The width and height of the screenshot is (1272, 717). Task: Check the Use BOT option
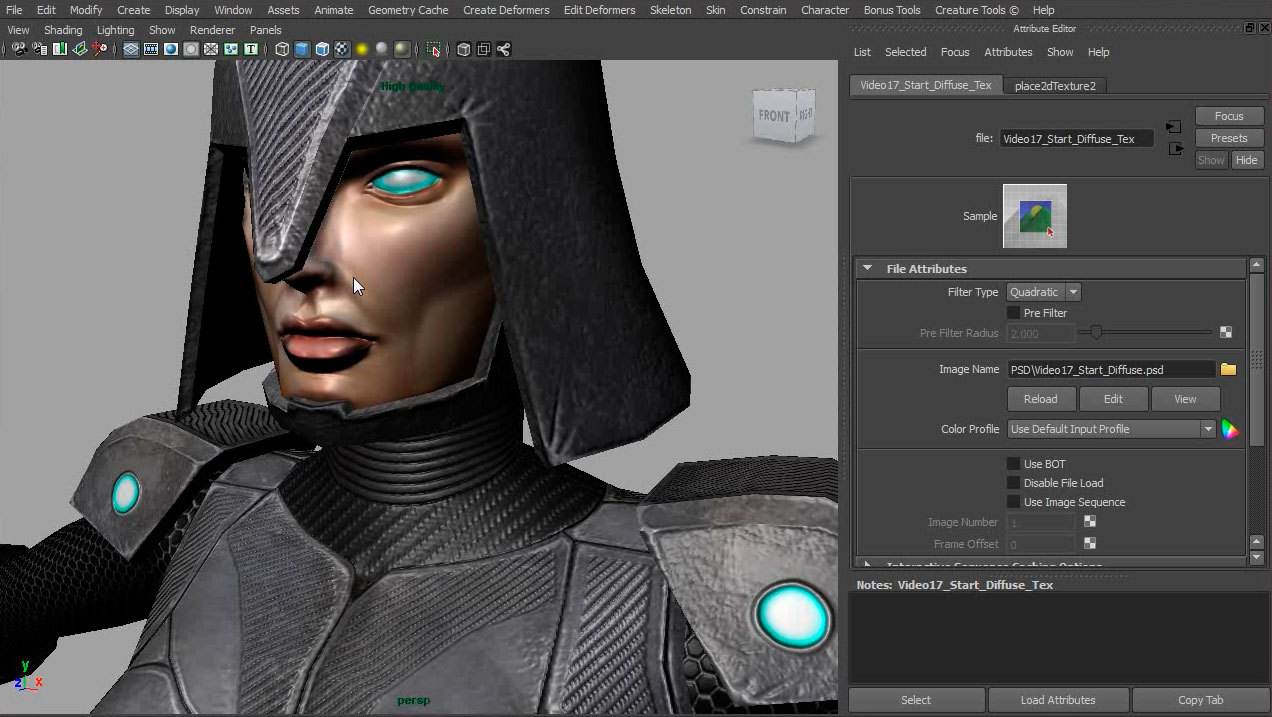[1013, 464]
